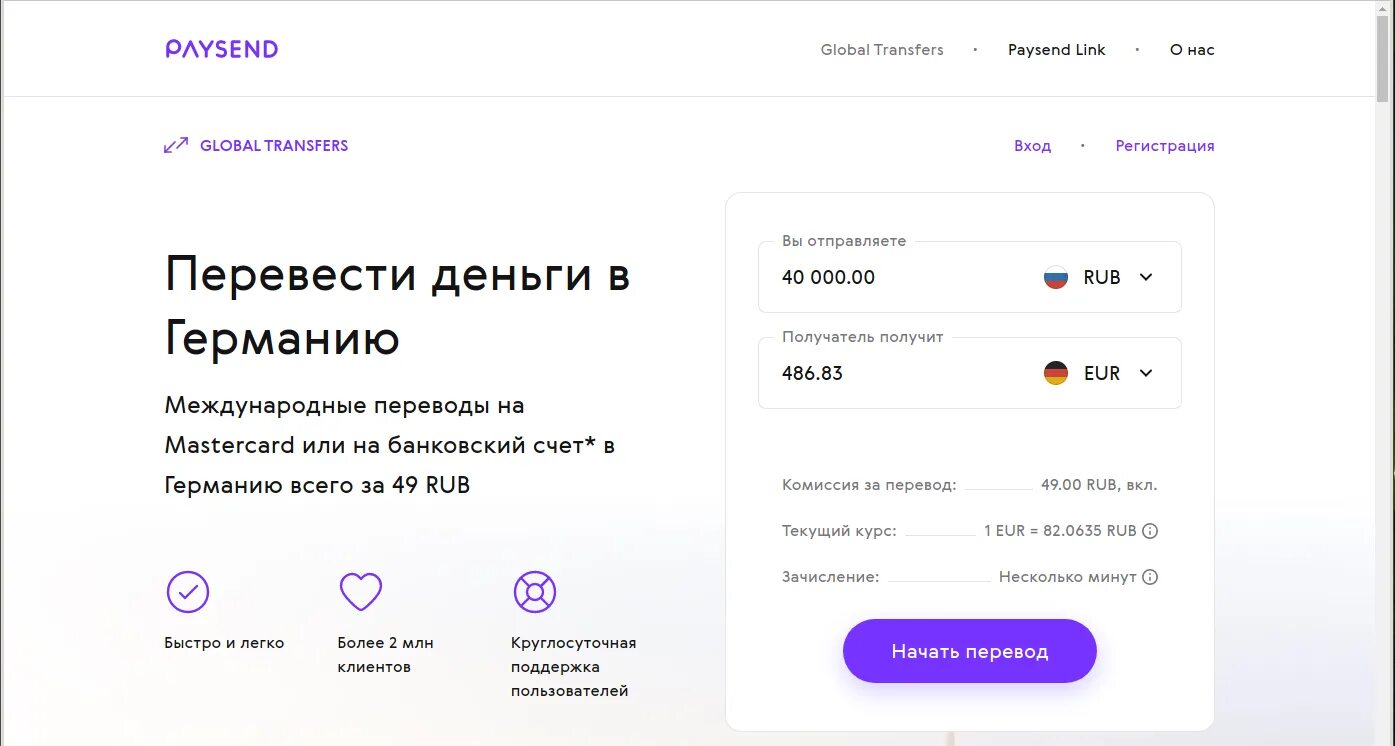Screen dimensions: 1395x746
Task: Click the German flag icon
Action: 1056,373
